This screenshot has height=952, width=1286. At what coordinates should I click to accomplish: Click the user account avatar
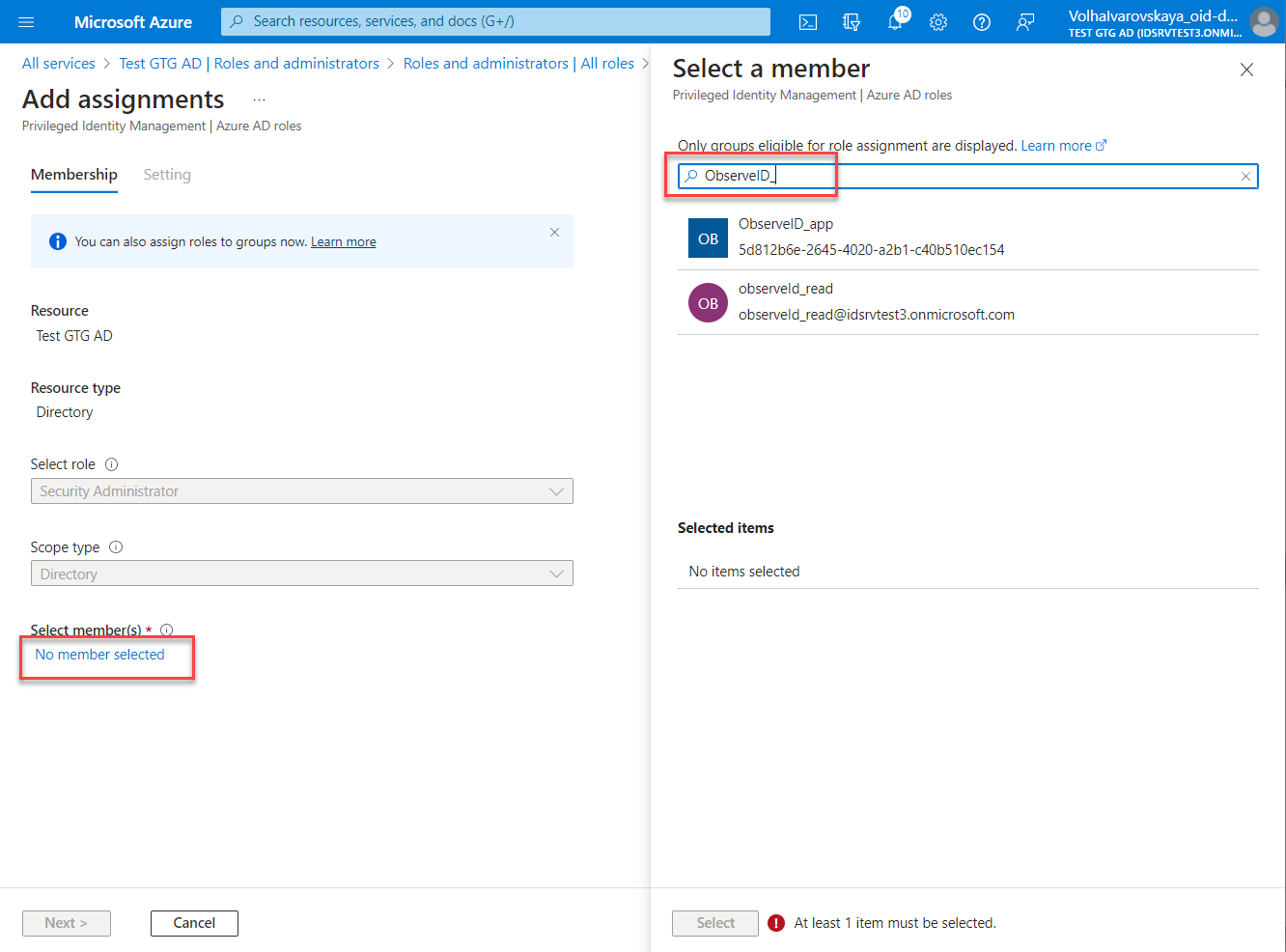[x=1263, y=21]
